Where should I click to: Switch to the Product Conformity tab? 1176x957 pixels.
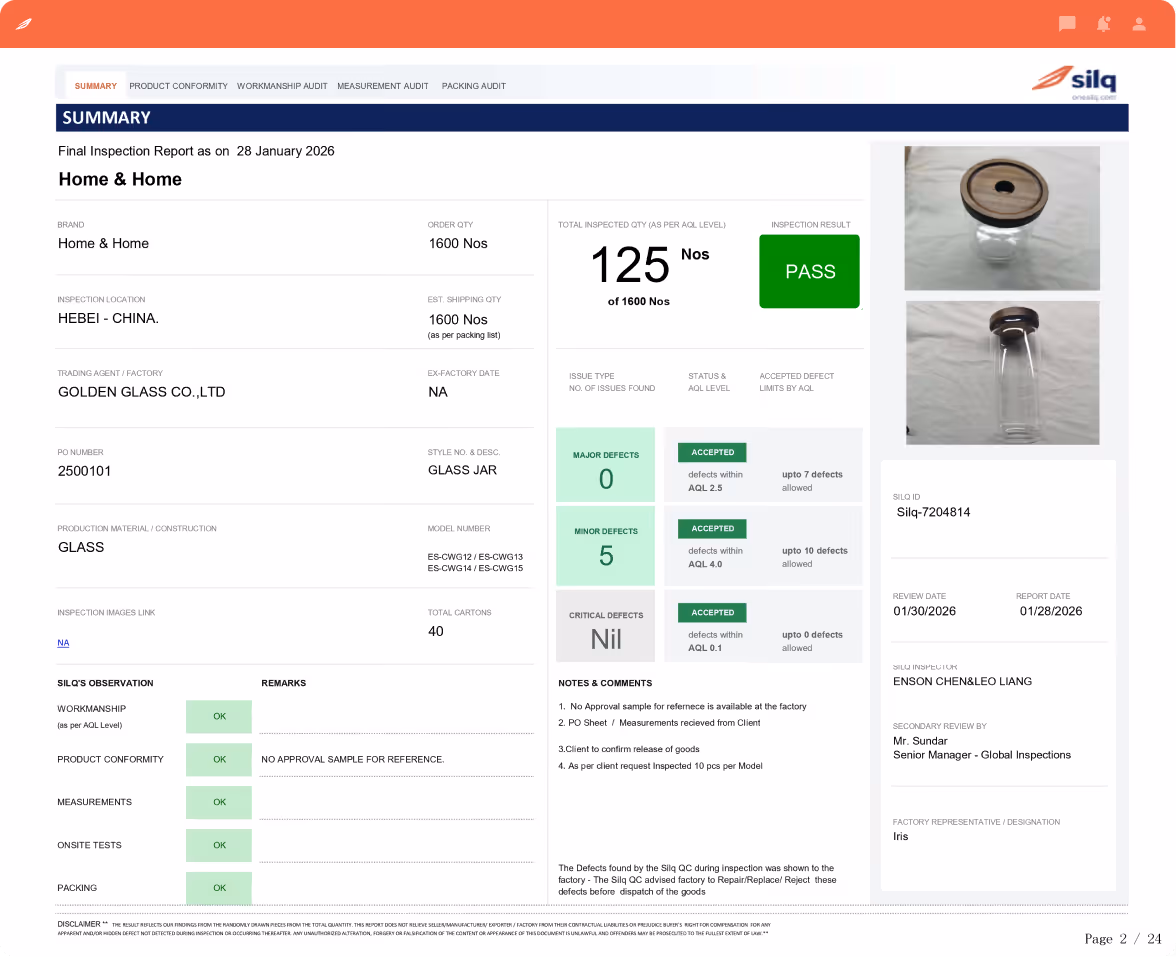178,86
